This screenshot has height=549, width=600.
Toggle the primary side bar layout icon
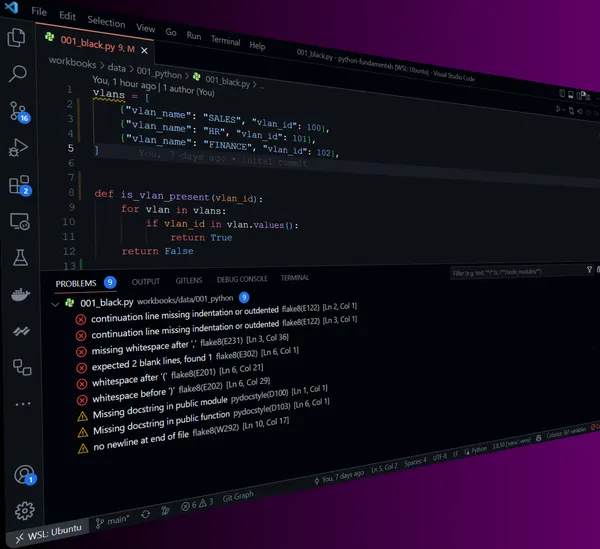pos(562,93)
